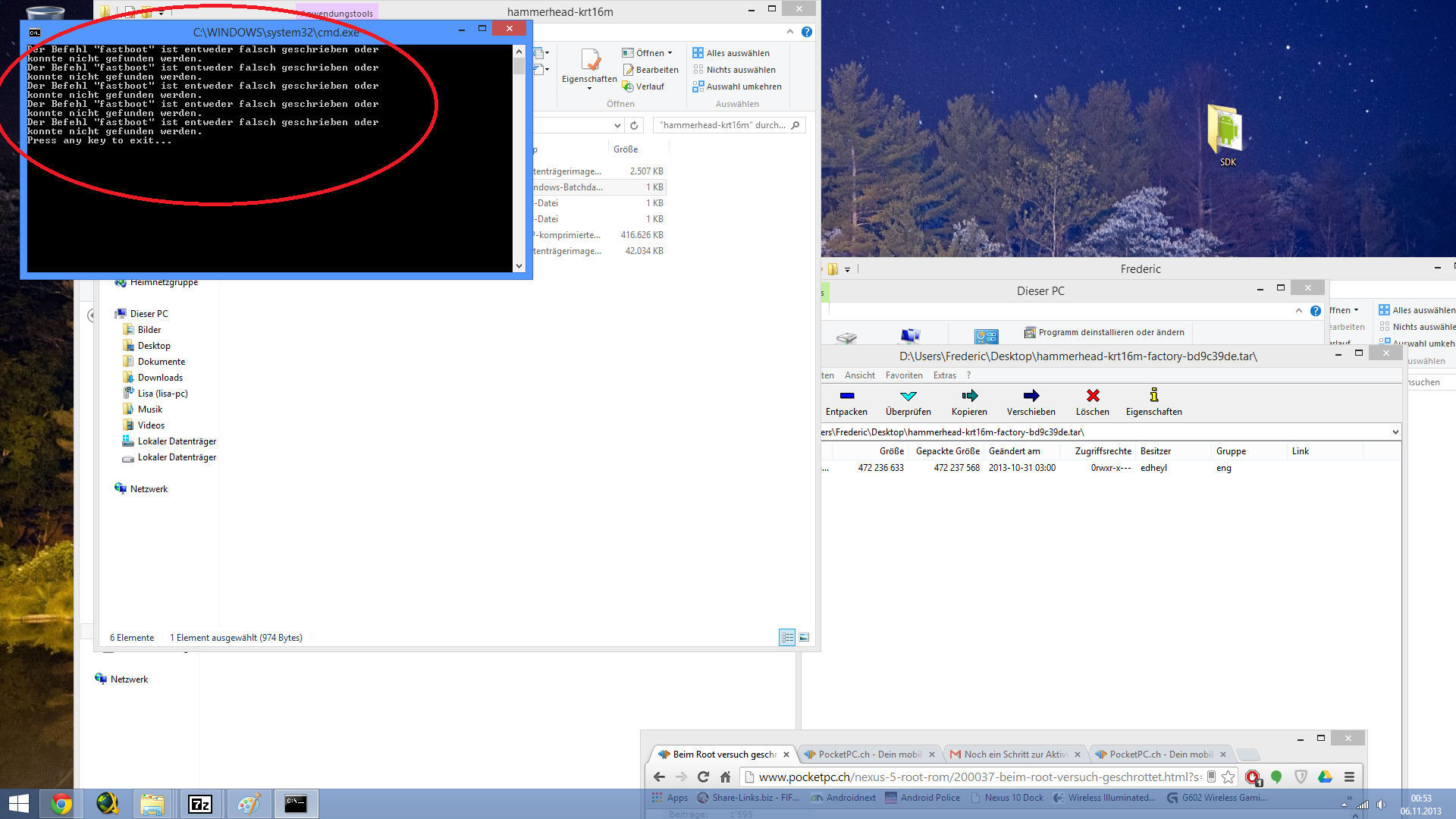
Task: Refresh the hammerhead-krt16m Explorer address bar
Action: coord(634,125)
